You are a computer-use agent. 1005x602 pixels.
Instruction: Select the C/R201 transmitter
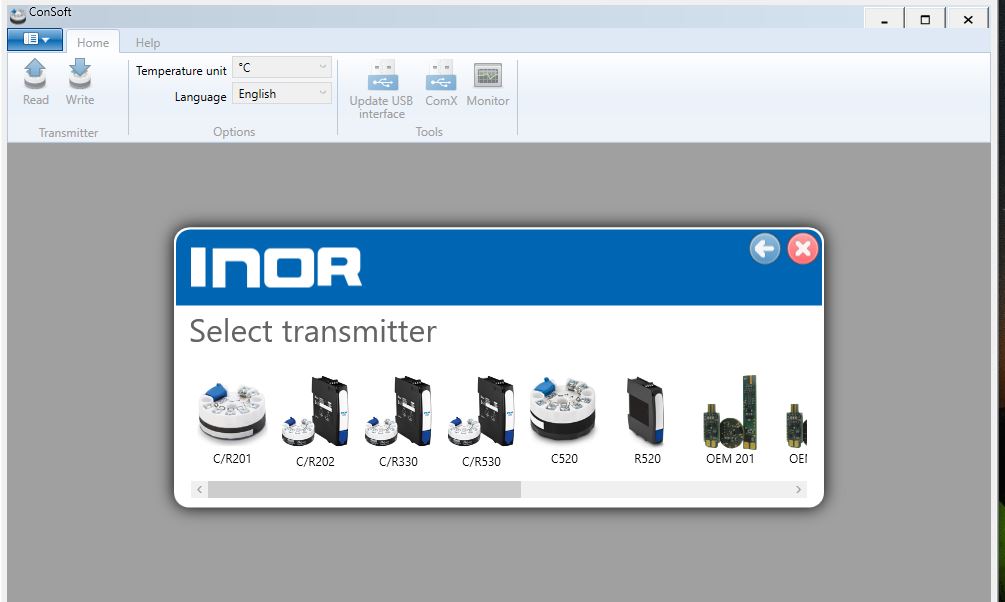[232, 423]
